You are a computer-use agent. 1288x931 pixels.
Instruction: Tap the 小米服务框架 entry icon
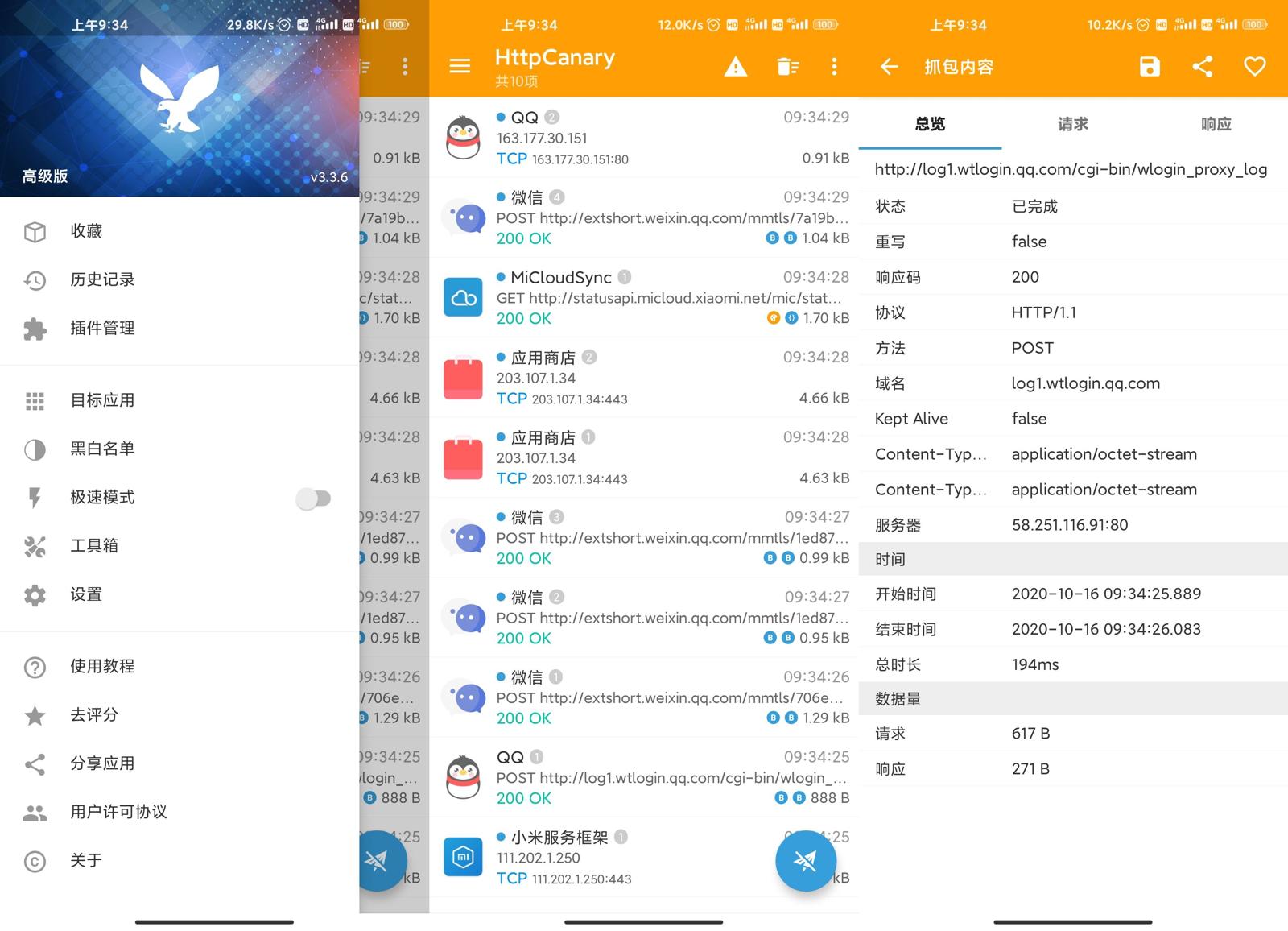[462, 857]
